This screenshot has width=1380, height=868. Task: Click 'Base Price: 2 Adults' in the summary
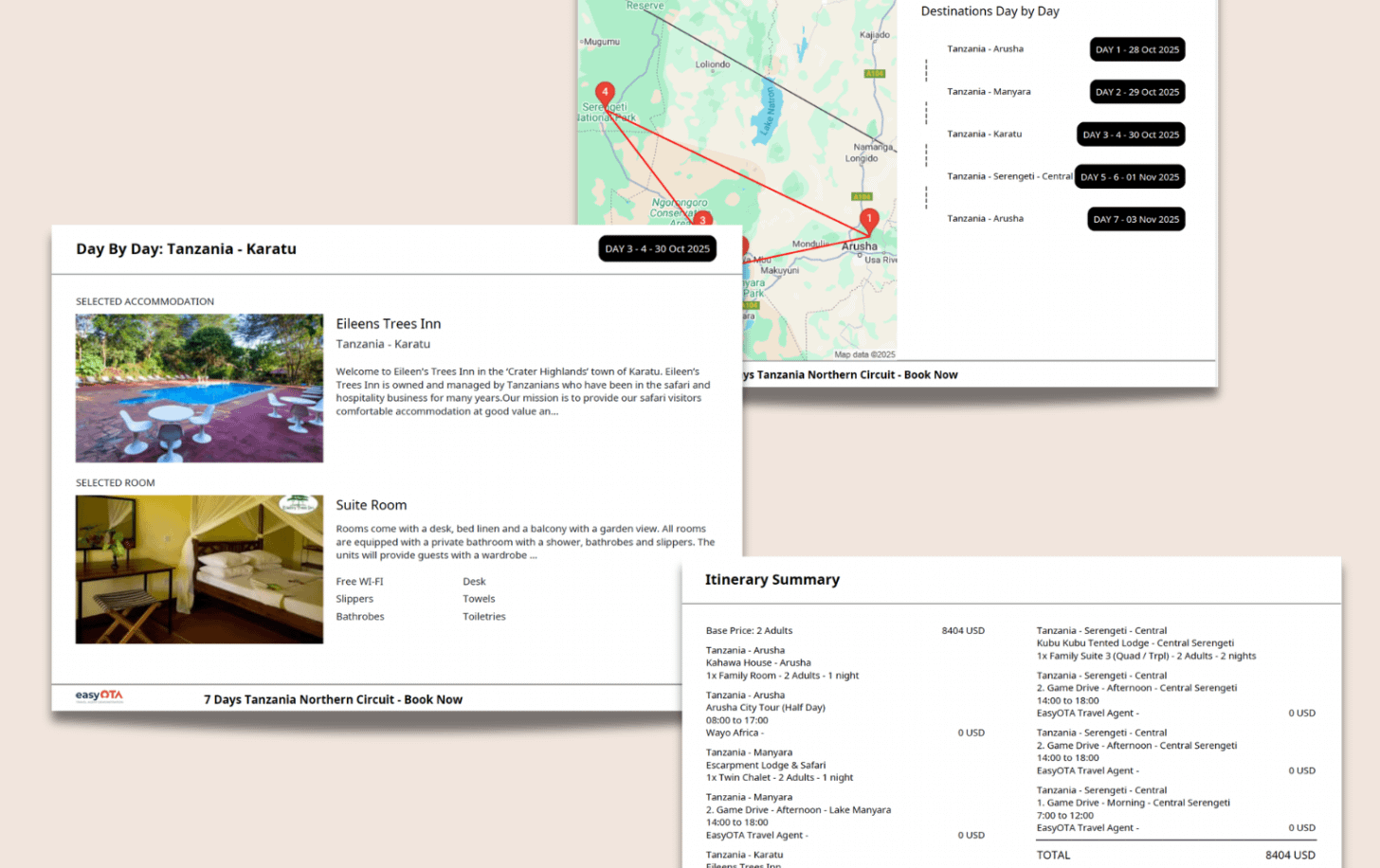tap(749, 631)
